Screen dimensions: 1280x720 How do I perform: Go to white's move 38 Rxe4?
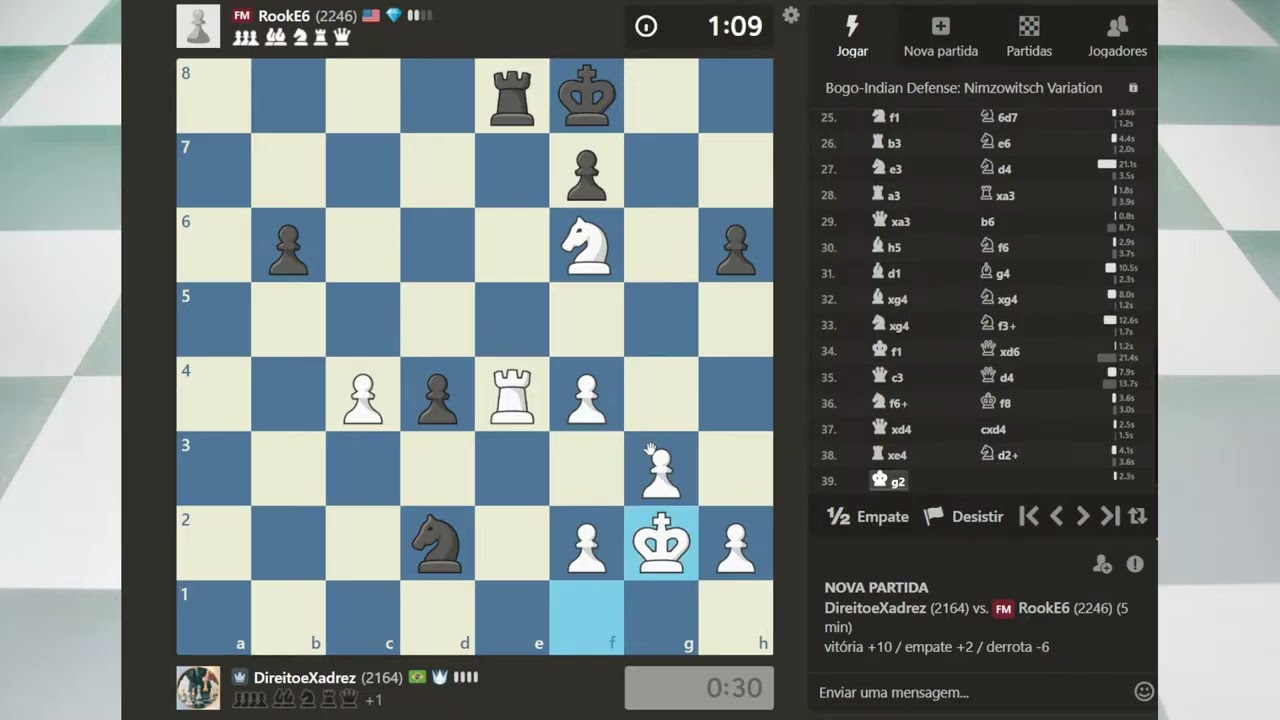point(890,455)
